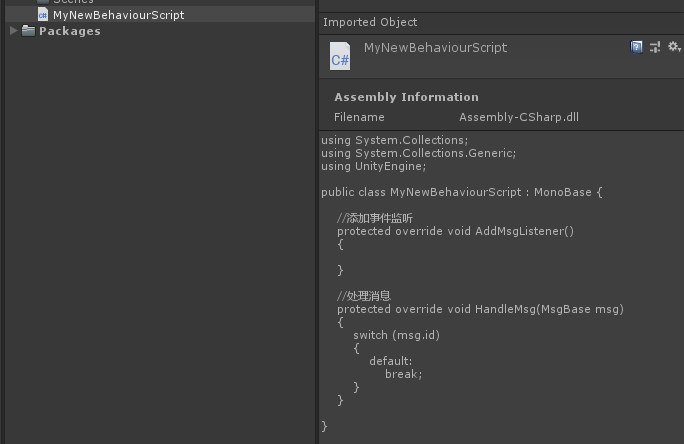Click the switch (msg.id) statement
This screenshot has height=444, width=684.
[396, 335]
